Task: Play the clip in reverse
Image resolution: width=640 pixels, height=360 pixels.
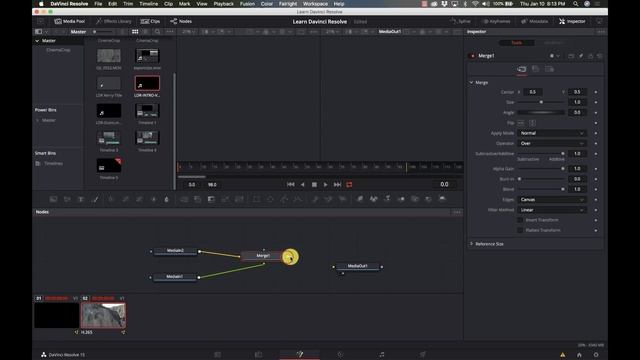Action: click(302, 184)
